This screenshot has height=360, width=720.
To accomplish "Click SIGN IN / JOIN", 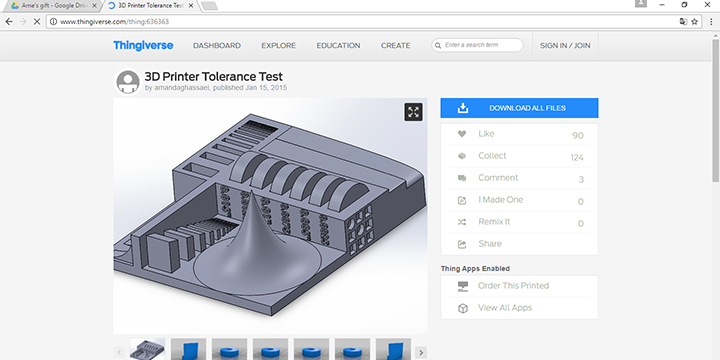I will (x=565, y=45).
